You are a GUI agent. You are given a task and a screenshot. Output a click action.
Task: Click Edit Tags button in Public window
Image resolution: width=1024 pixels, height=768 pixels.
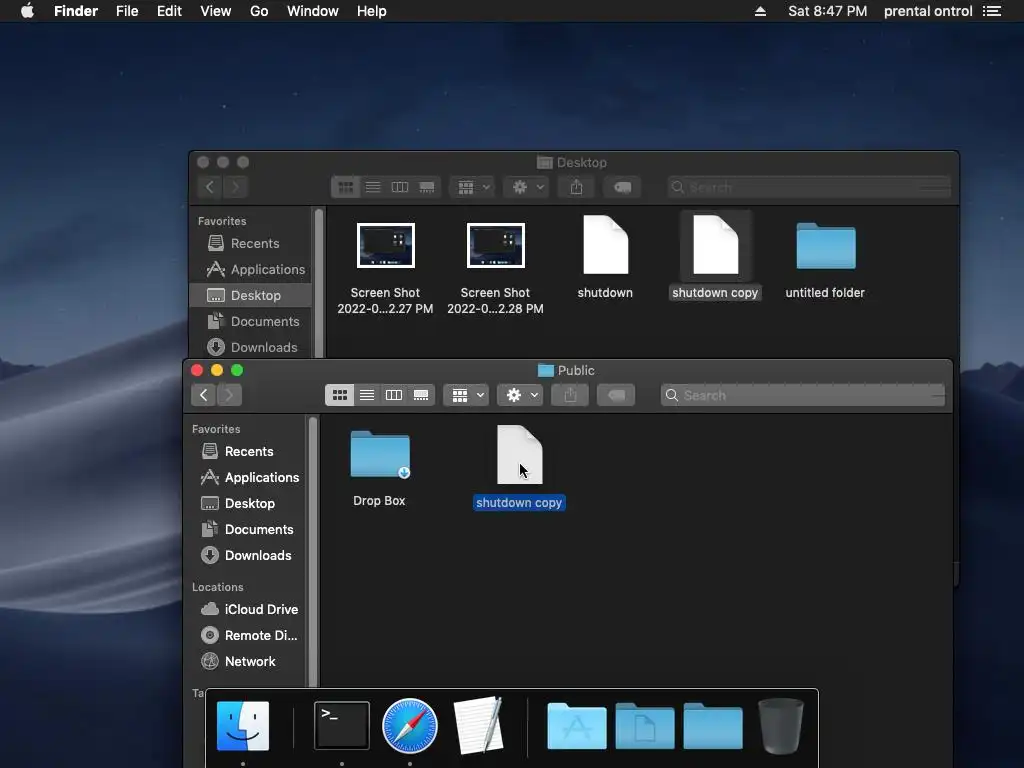(x=616, y=395)
